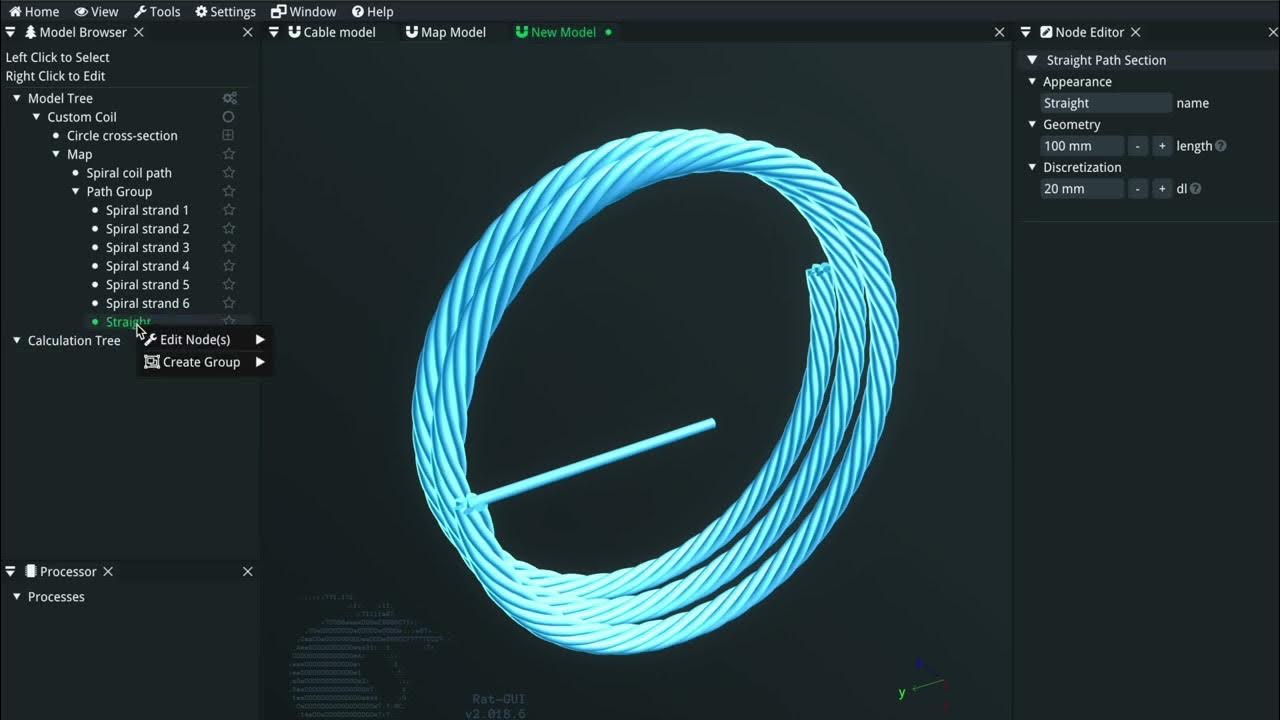Toggle the star beside Spiral strand 4
This screenshot has width=1280, height=720.
(x=228, y=266)
